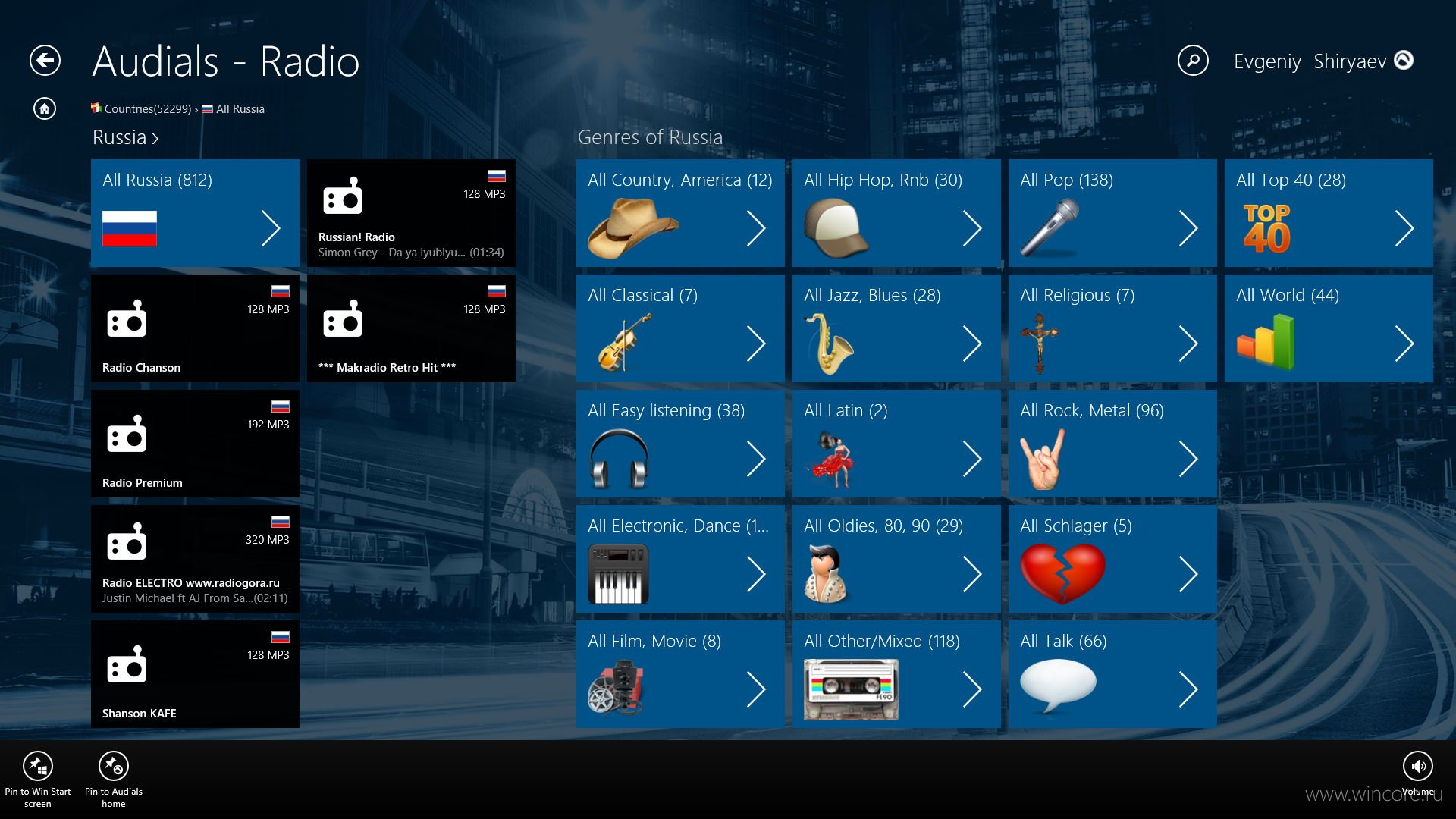Expand All Hip Hop, Rnb chevron
The height and width of the screenshot is (819, 1456).
[x=972, y=228]
